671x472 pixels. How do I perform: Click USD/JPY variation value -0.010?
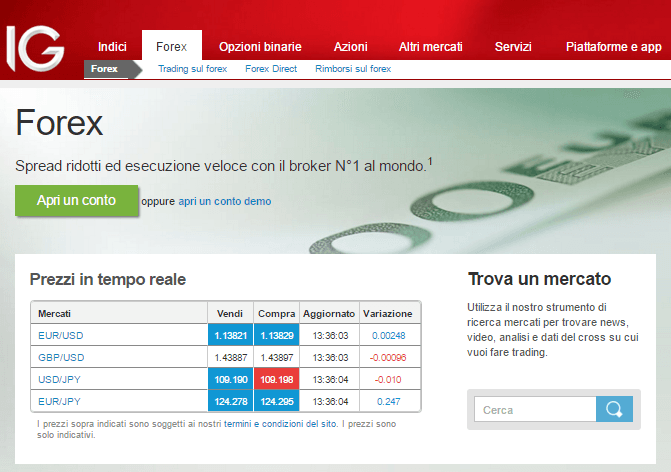point(388,380)
